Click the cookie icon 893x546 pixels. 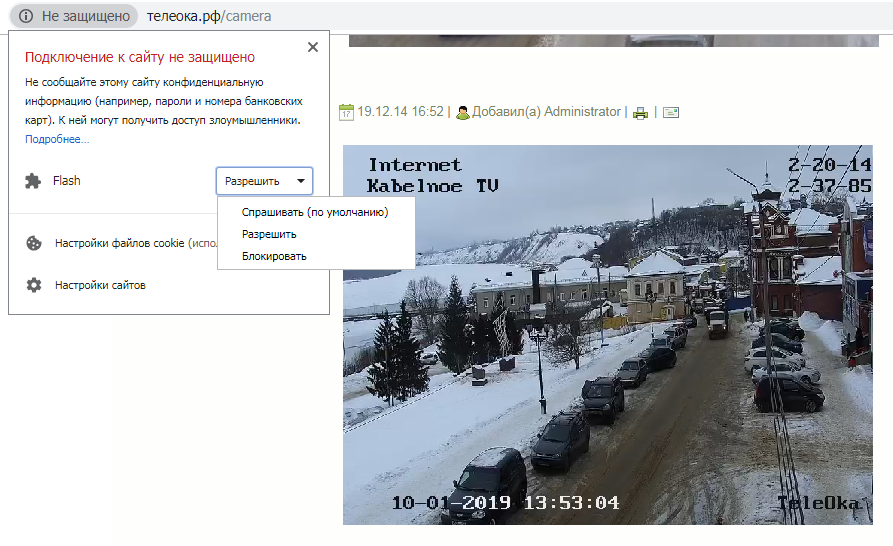(34, 243)
